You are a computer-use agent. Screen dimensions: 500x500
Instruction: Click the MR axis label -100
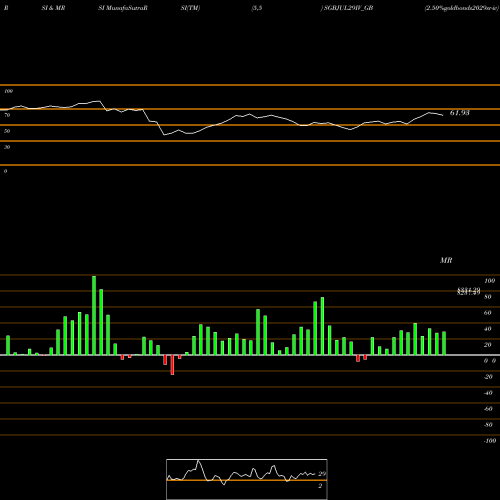pos(490,441)
